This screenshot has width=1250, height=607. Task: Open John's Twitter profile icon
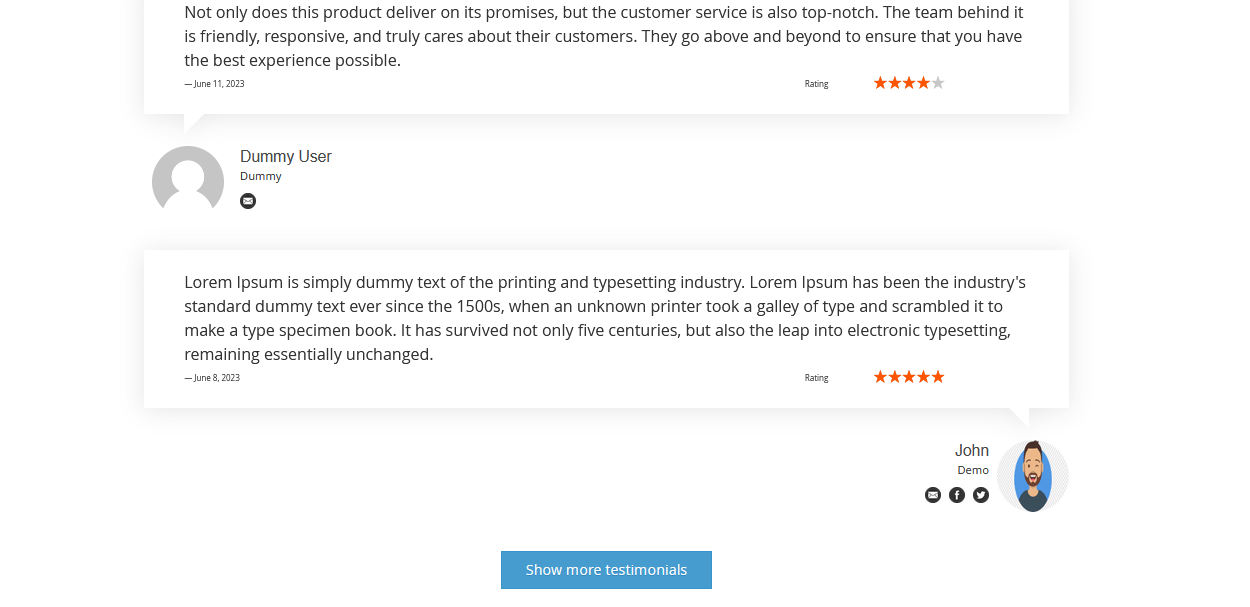(981, 495)
